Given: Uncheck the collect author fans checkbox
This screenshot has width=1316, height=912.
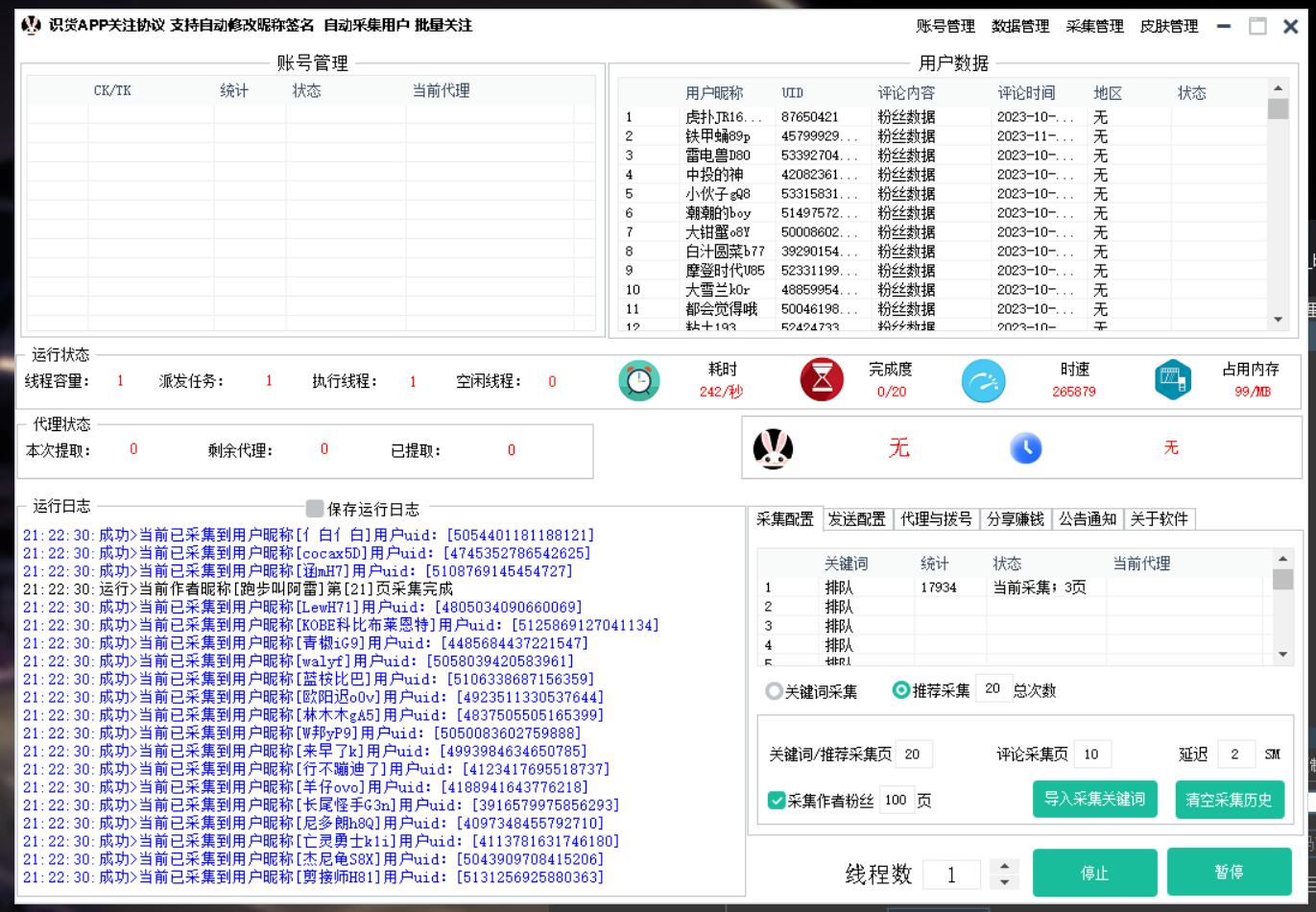Looking at the screenshot, I should pos(778,801).
